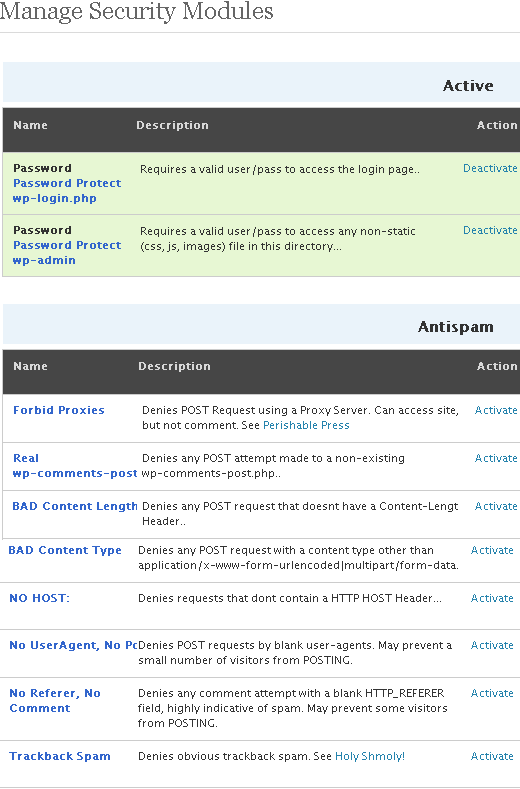
Task: Activate the No UserAgent module
Action: pos(492,646)
